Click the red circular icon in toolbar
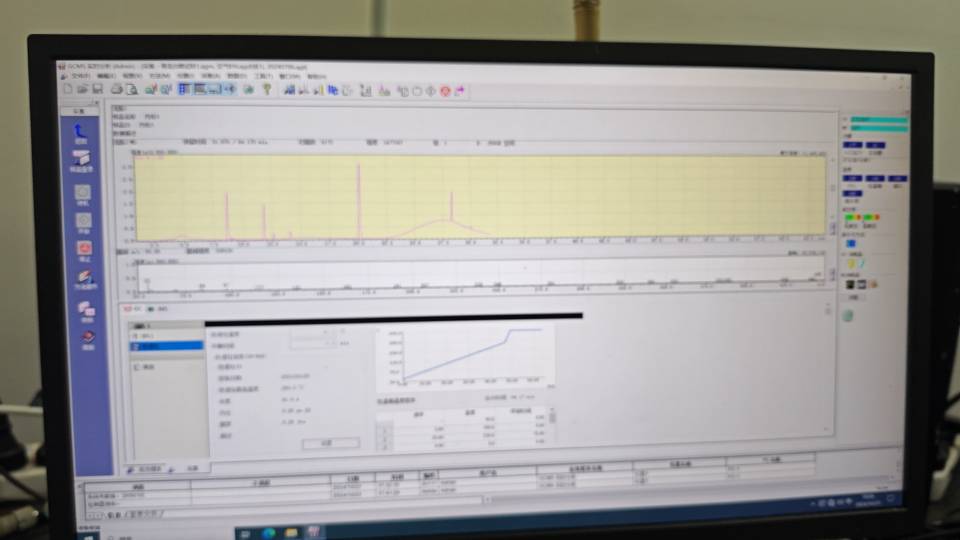Image resolution: width=960 pixels, height=540 pixels. pos(445,91)
